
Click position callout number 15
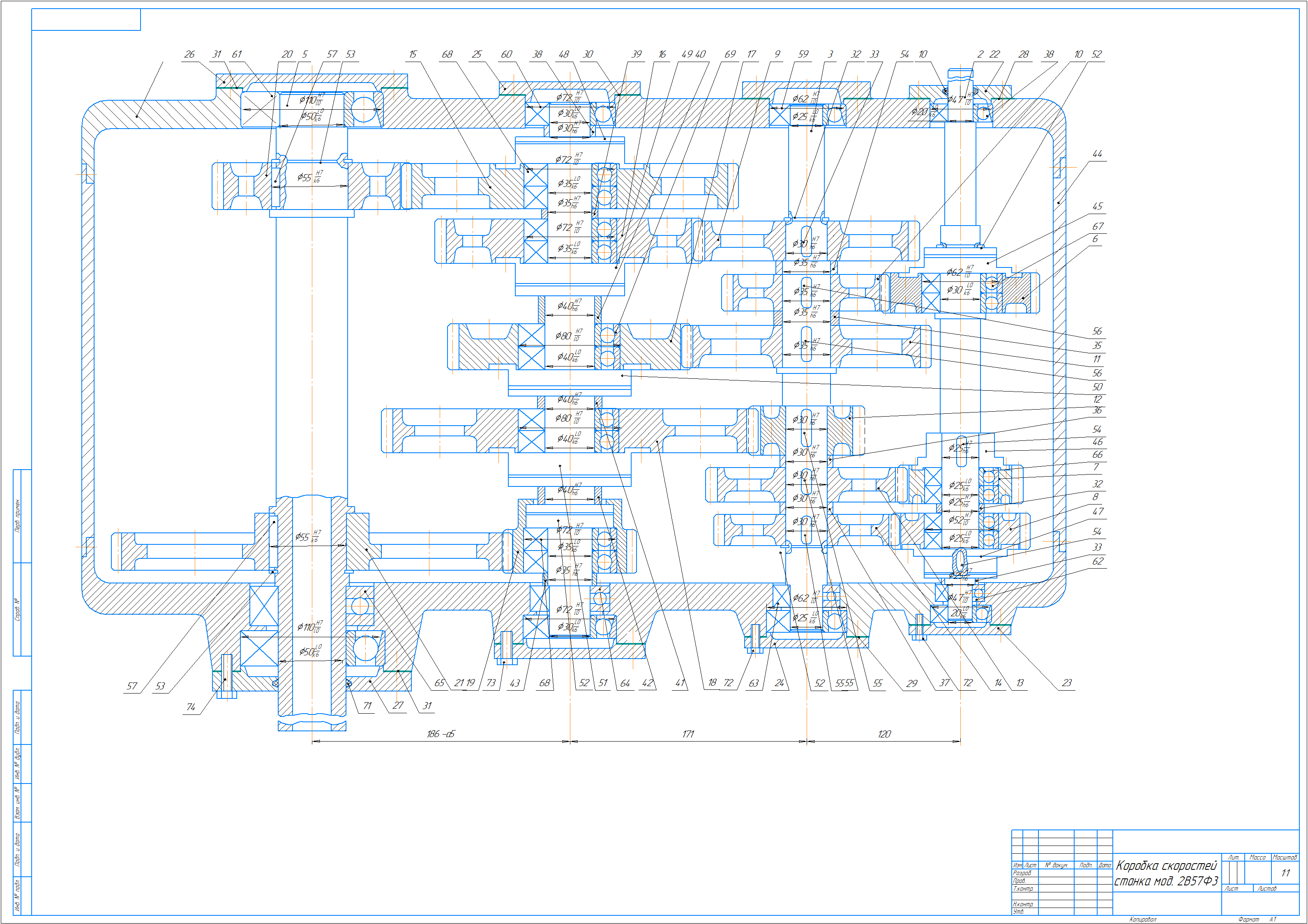(413, 55)
